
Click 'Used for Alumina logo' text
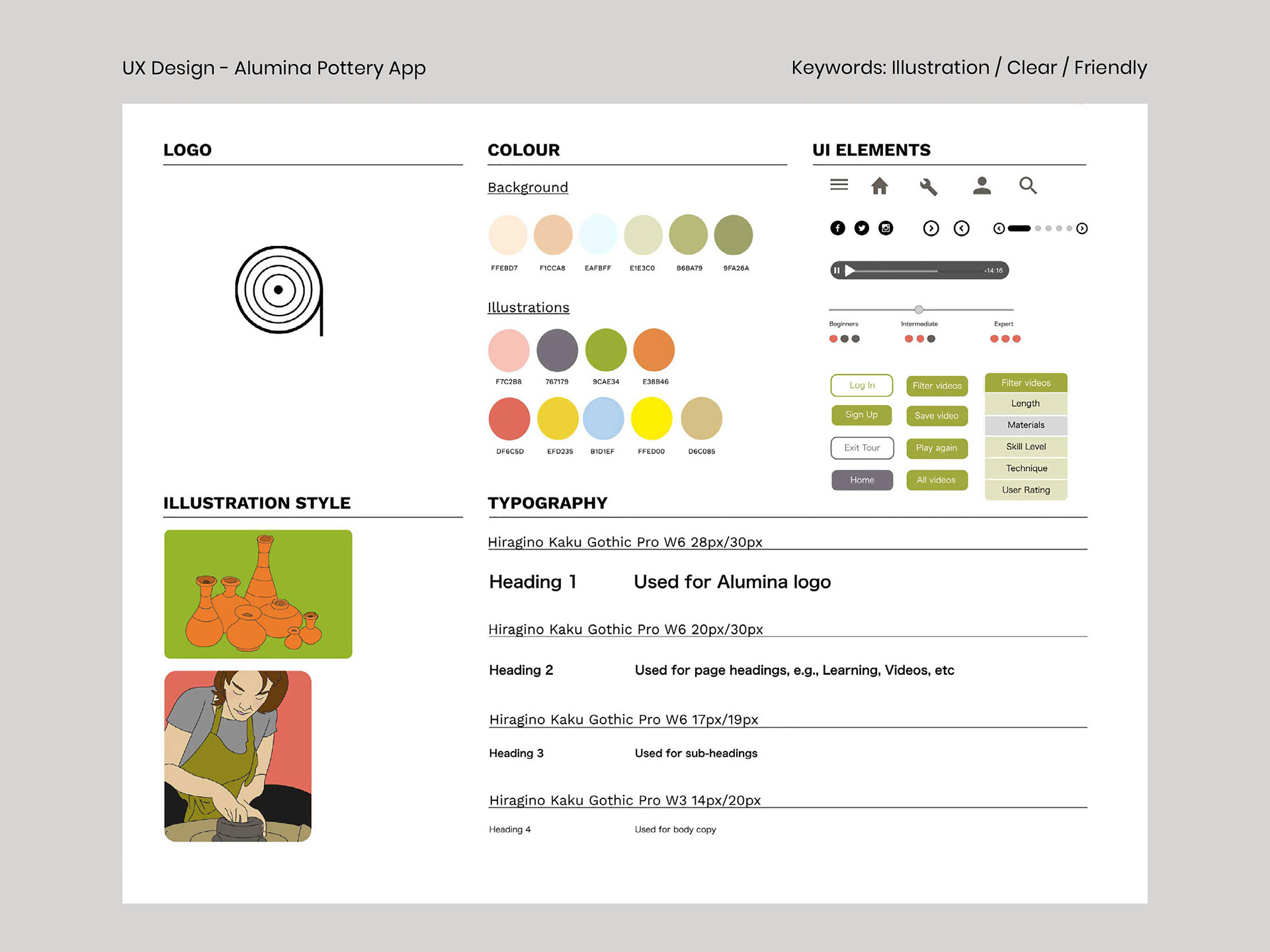click(732, 582)
